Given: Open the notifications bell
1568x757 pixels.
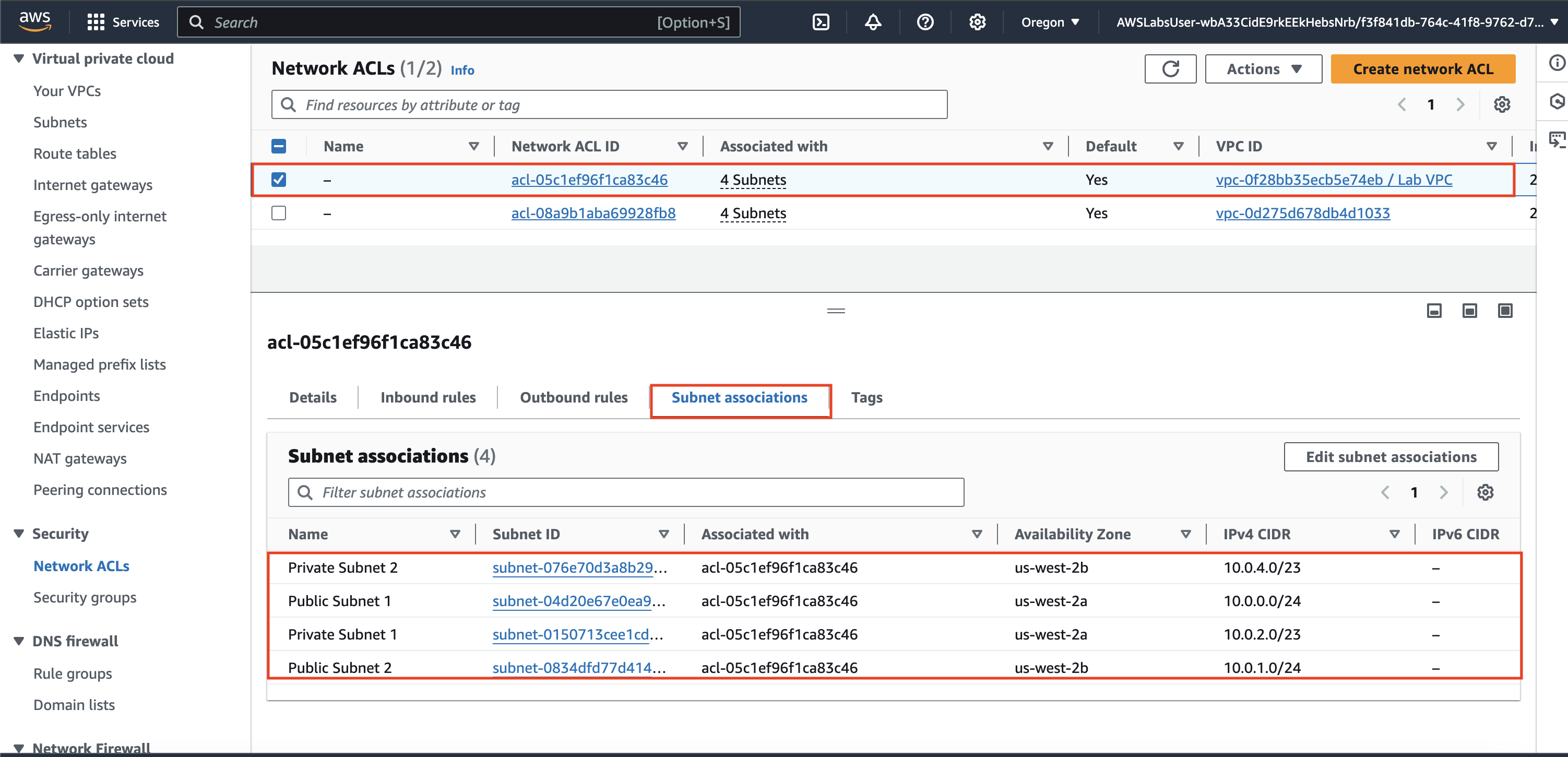Looking at the screenshot, I should point(873,22).
